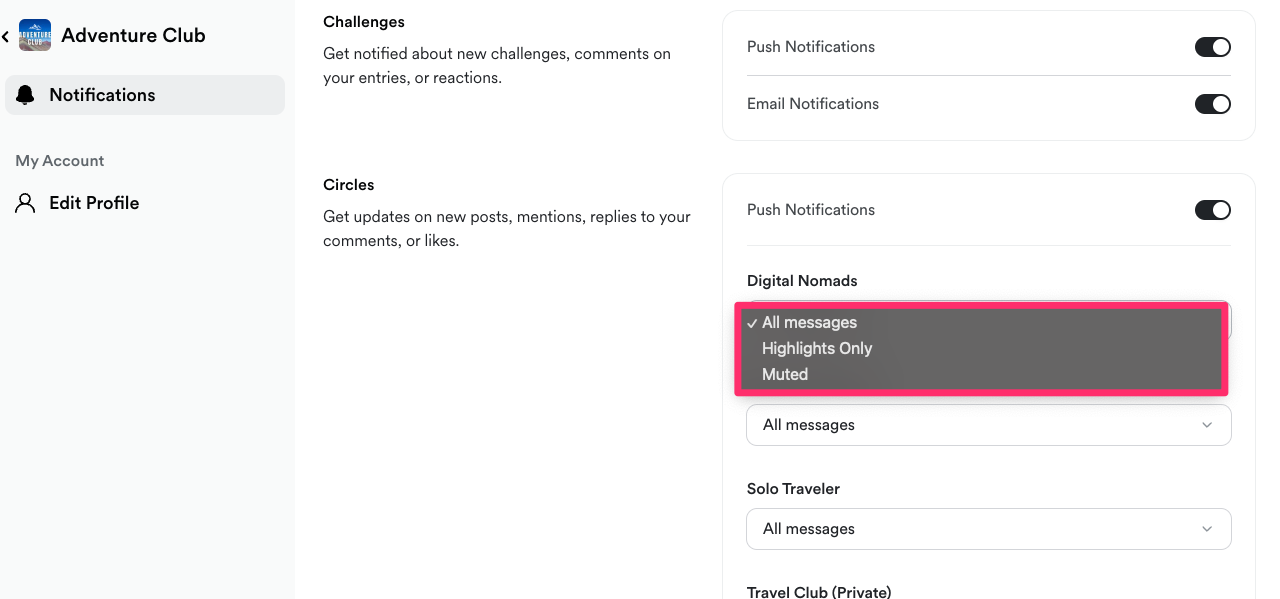Click the Adventure Club title text
This screenshot has height=599, width=1280.
point(133,36)
